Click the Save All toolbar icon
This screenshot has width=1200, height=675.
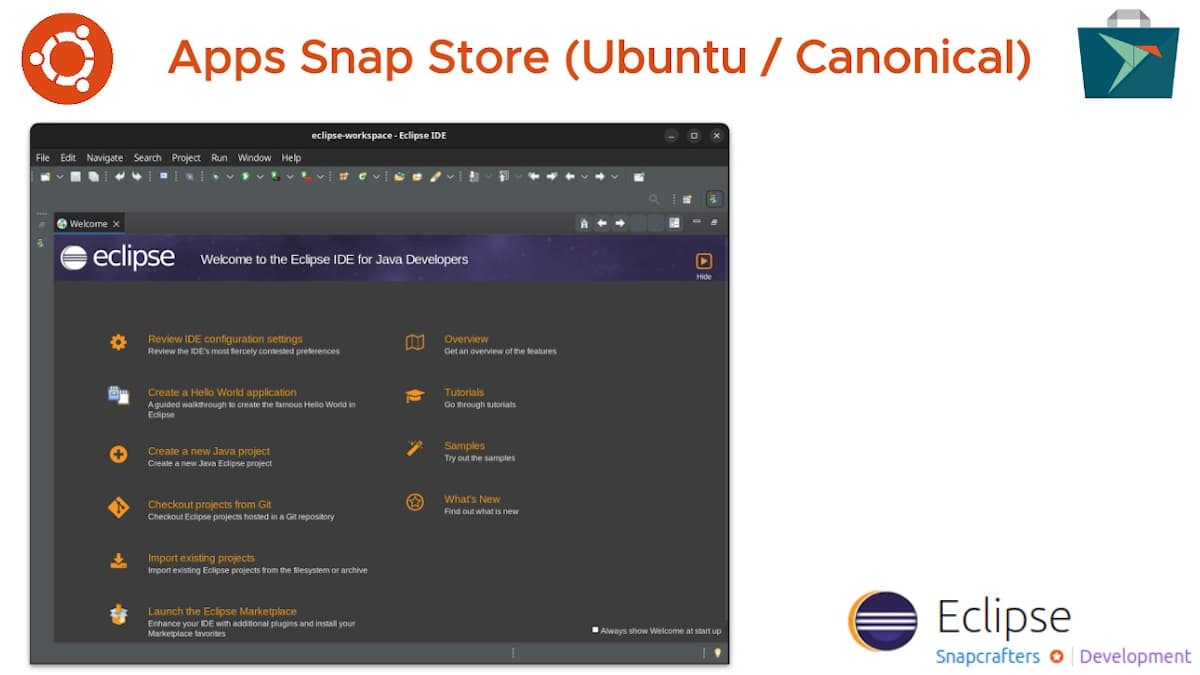click(x=93, y=177)
